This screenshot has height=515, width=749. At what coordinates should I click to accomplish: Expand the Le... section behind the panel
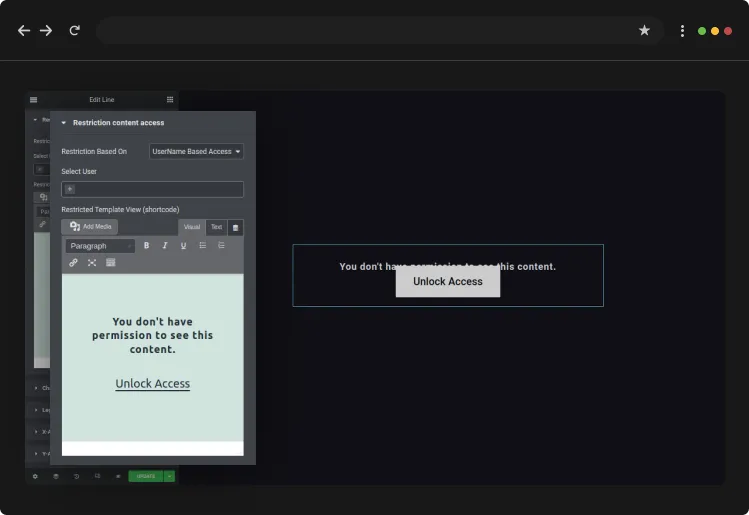tap(42, 410)
